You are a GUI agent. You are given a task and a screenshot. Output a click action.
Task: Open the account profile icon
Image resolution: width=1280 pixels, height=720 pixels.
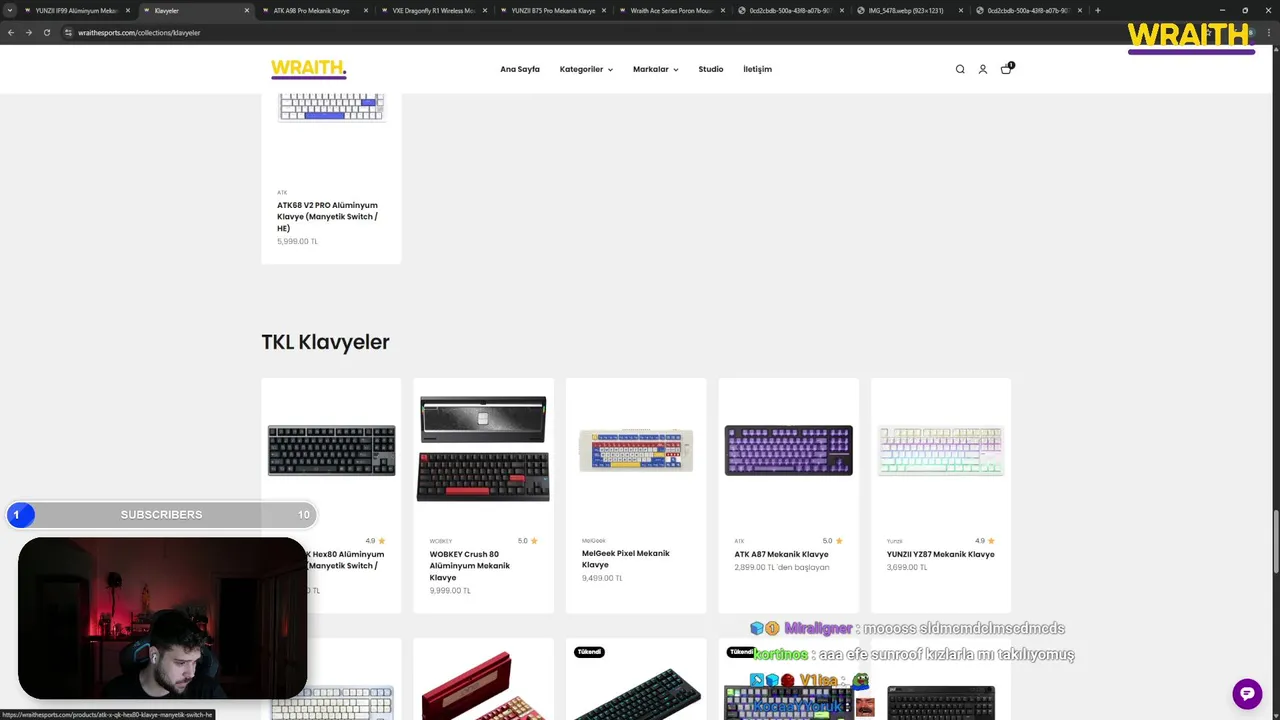983,69
